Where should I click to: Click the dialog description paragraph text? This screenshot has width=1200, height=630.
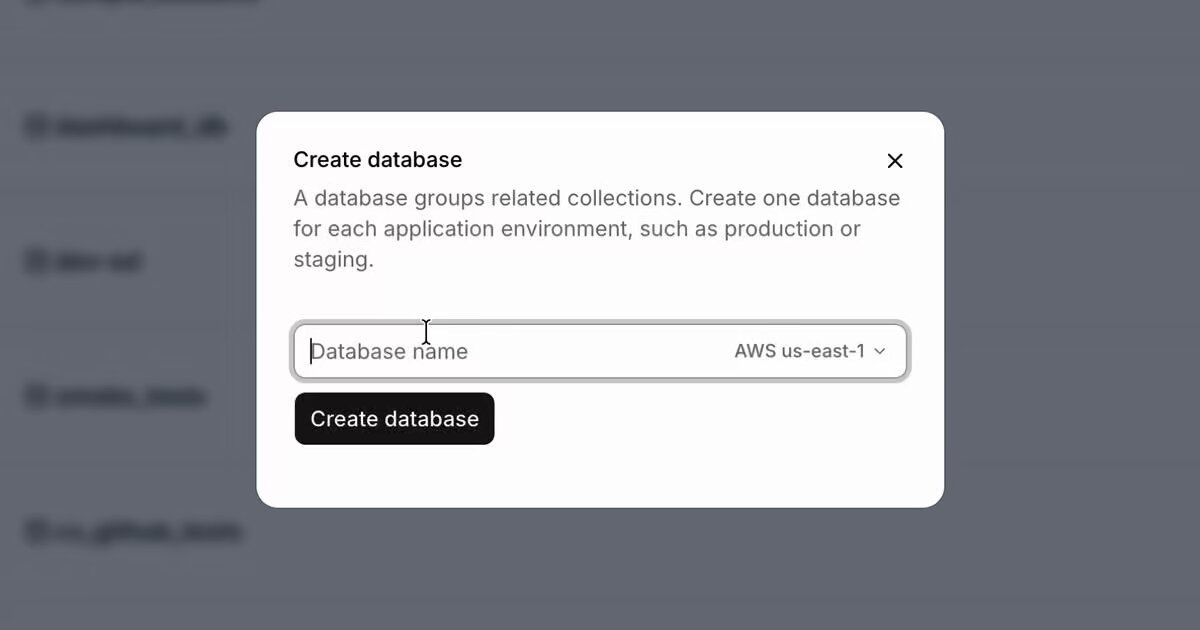click(x=597, y=229)
